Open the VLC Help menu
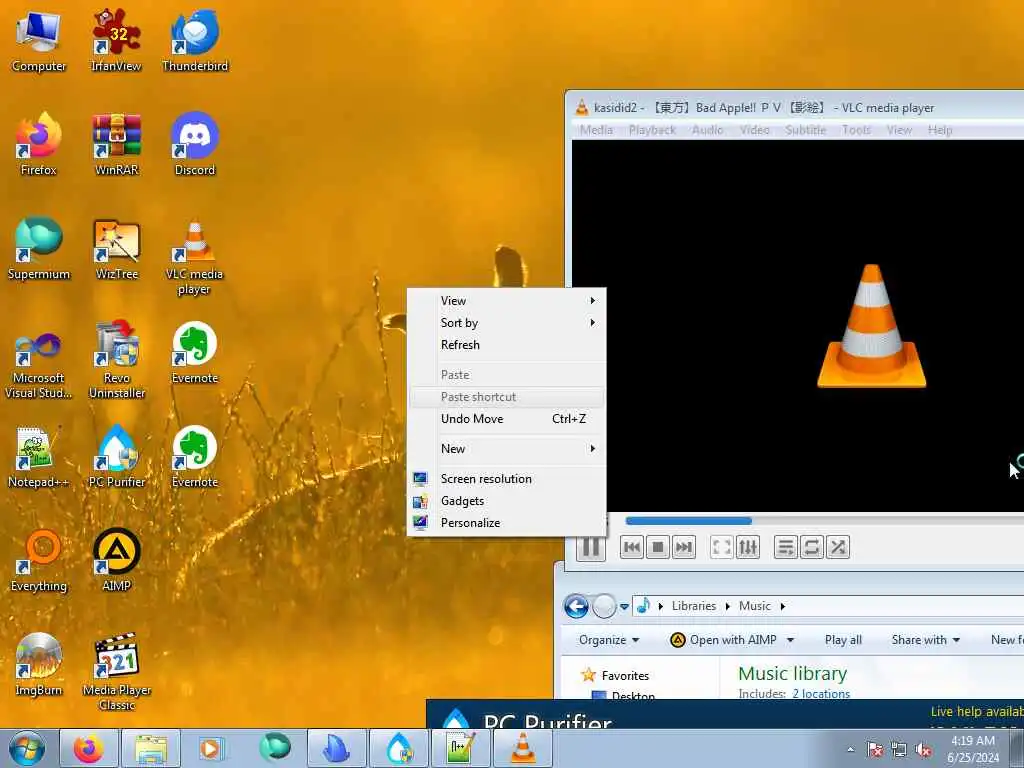1024x768 pixels. tap(940, 130)
